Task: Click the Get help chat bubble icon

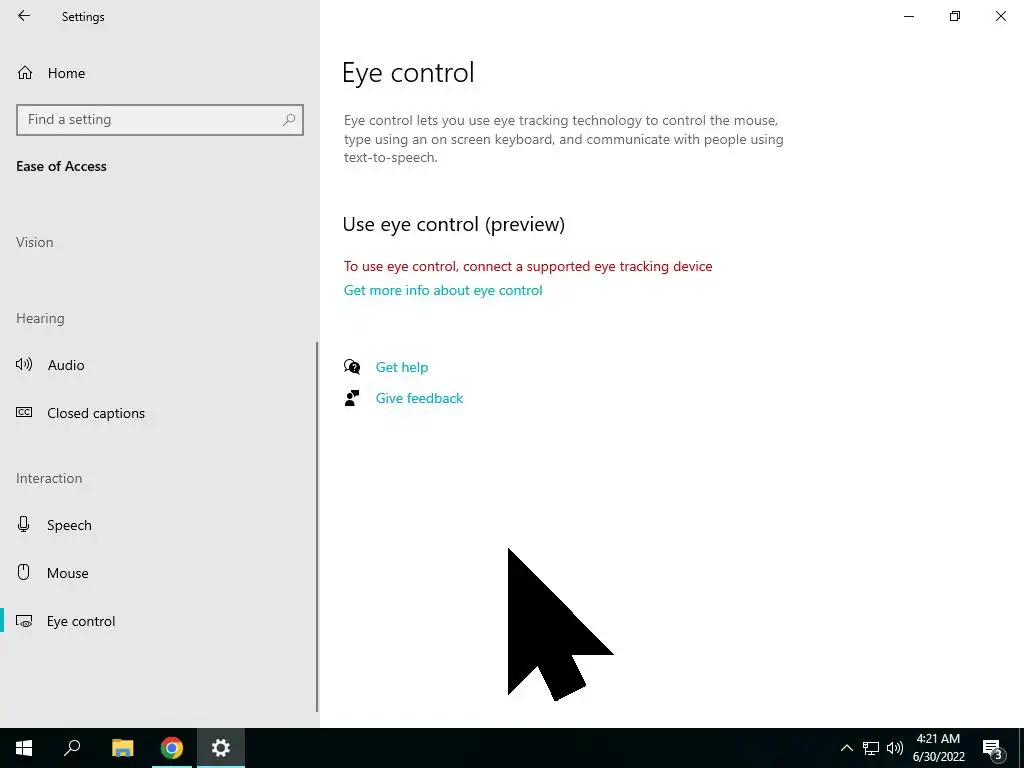Action: [352, 366]
